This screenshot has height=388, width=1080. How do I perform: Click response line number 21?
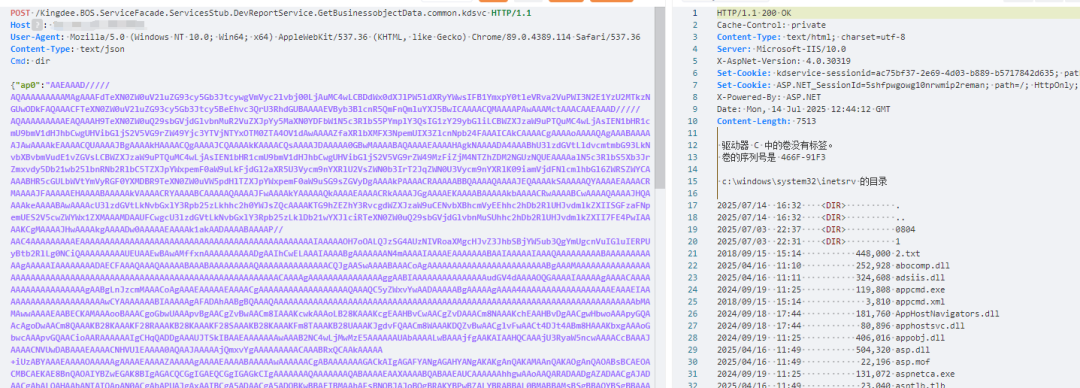pyautogui.click(x=694, y=254)
